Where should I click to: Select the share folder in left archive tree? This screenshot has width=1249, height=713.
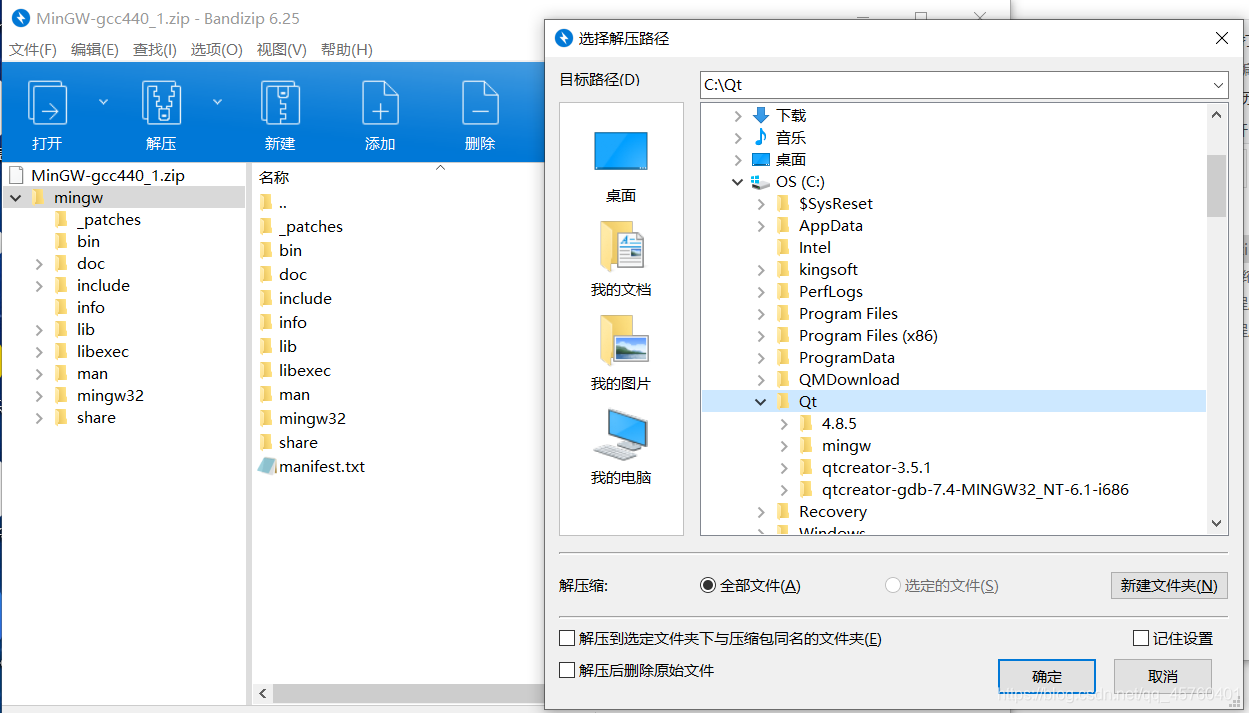point(96,418)
